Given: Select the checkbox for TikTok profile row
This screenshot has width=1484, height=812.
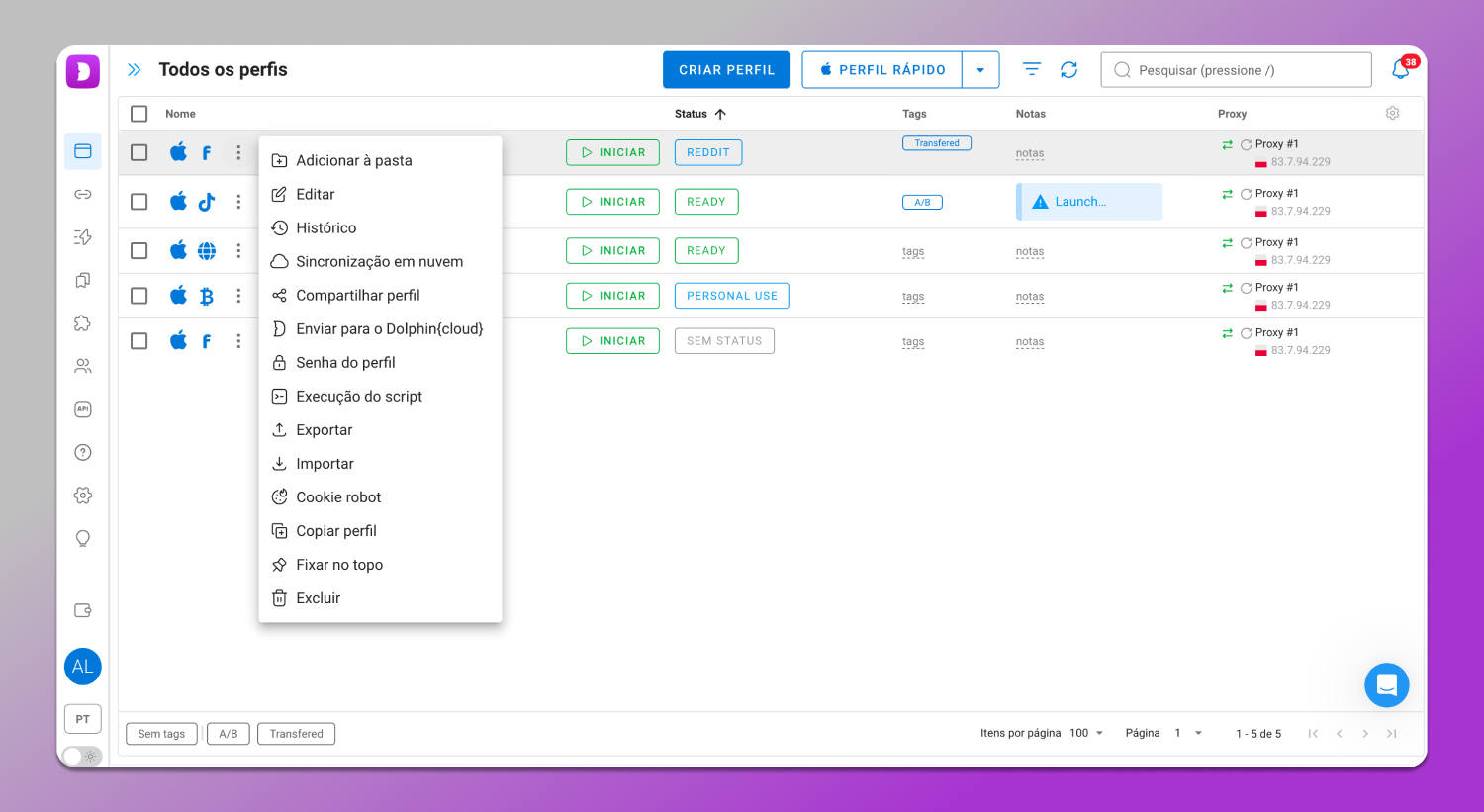Looking at the screenshot, I should (x=139, y=202).
